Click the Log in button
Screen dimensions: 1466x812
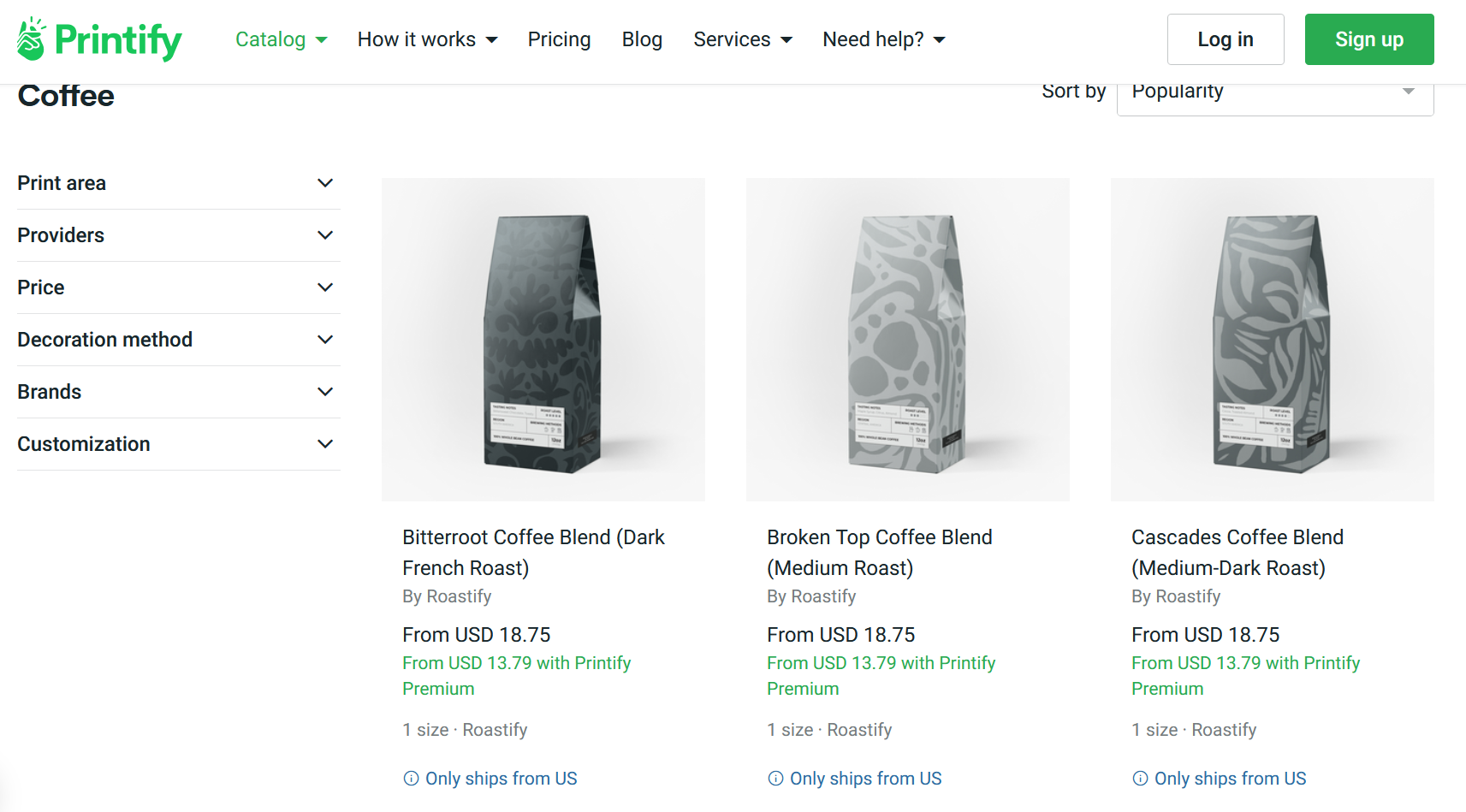click(1225, 39)
